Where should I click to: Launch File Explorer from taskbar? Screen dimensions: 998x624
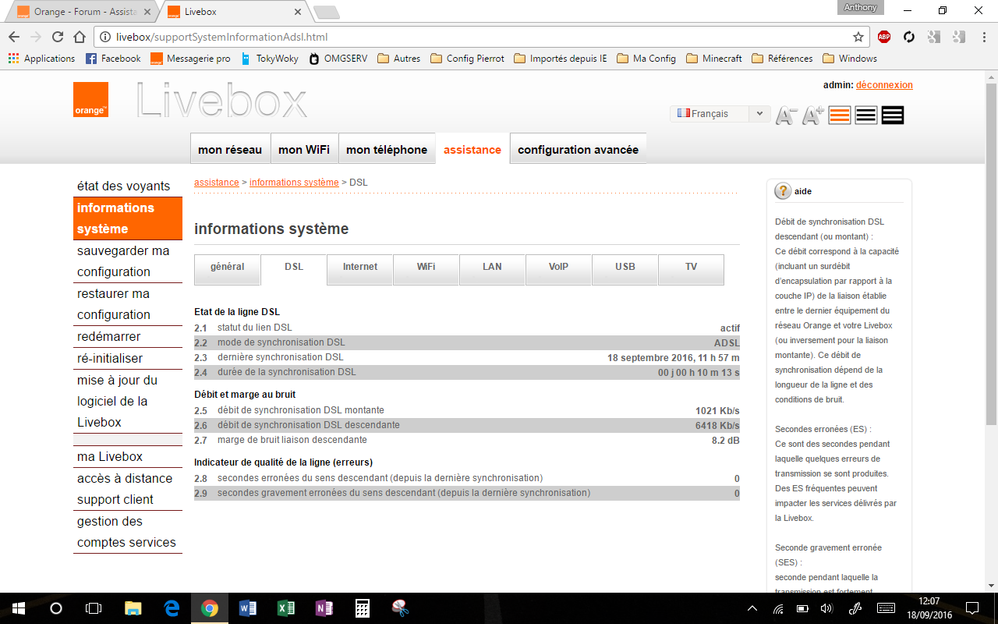click(132, 609)
